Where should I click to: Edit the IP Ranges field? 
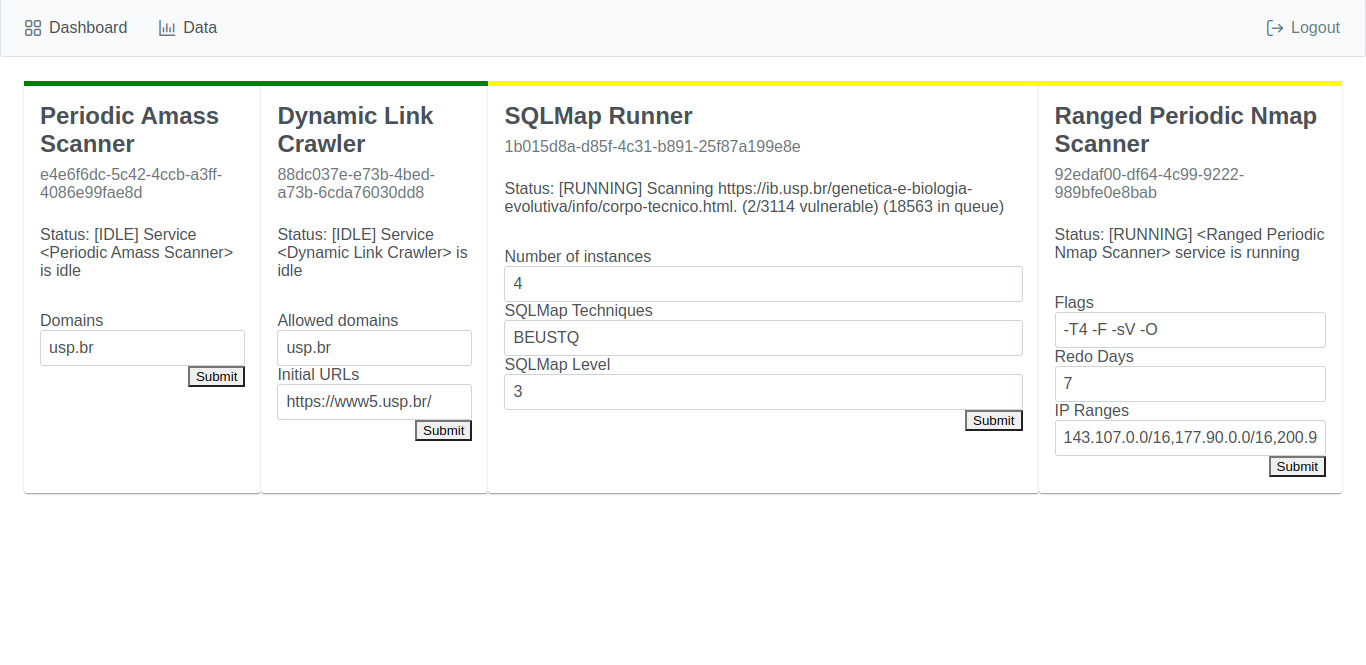click(1190, 438)
